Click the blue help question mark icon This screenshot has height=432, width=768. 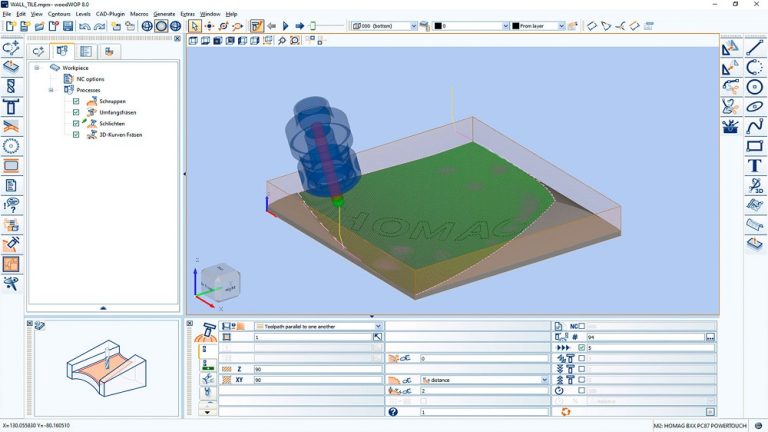pos(393,411)
